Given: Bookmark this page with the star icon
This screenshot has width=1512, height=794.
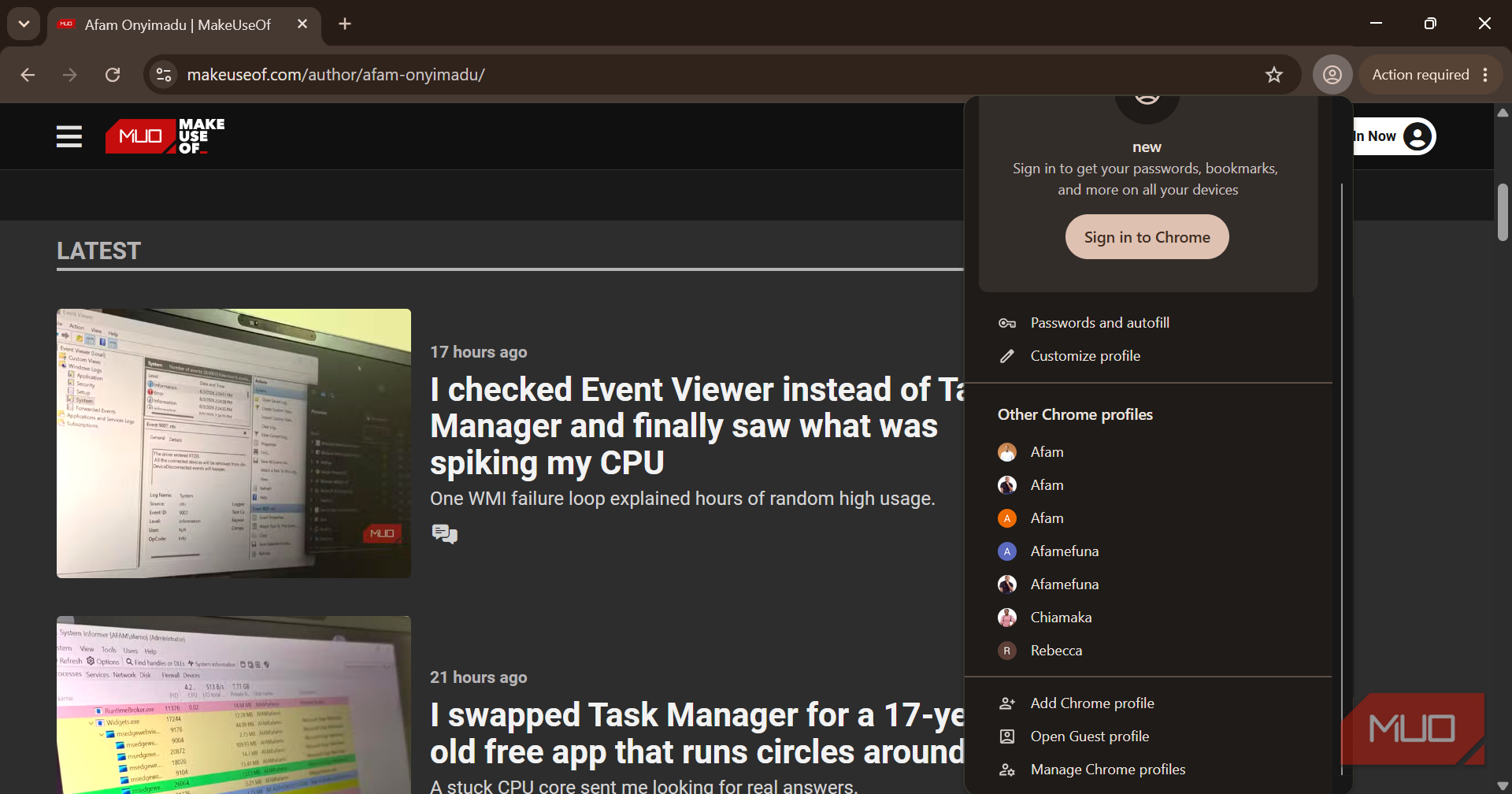Looking at the screenshot, I should click(x=1274, y=75).
